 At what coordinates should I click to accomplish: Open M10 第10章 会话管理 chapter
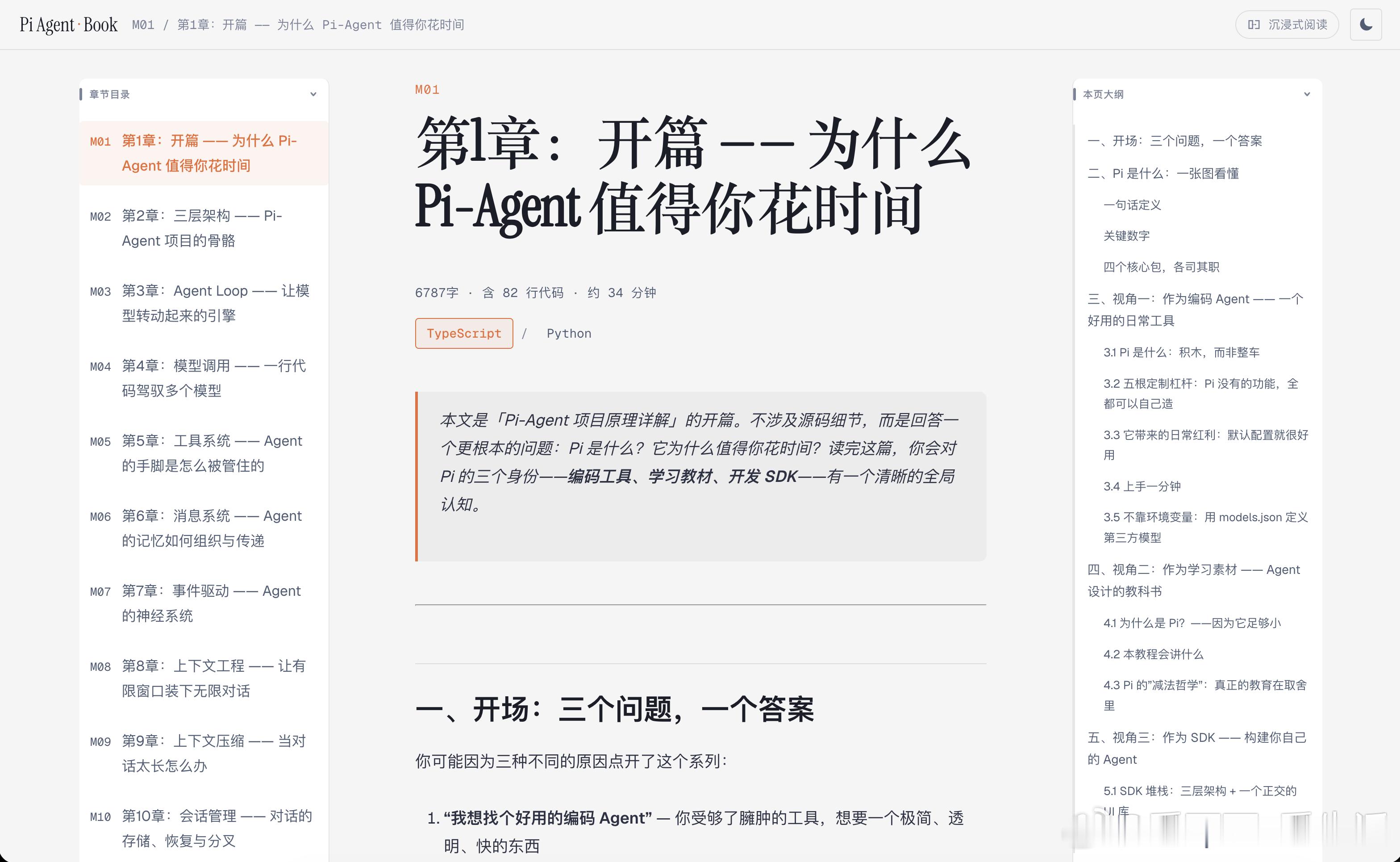click(x=204, y=829)
